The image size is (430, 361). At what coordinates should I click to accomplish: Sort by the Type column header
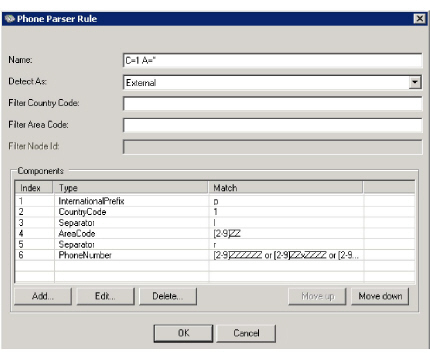coord(131,188)
